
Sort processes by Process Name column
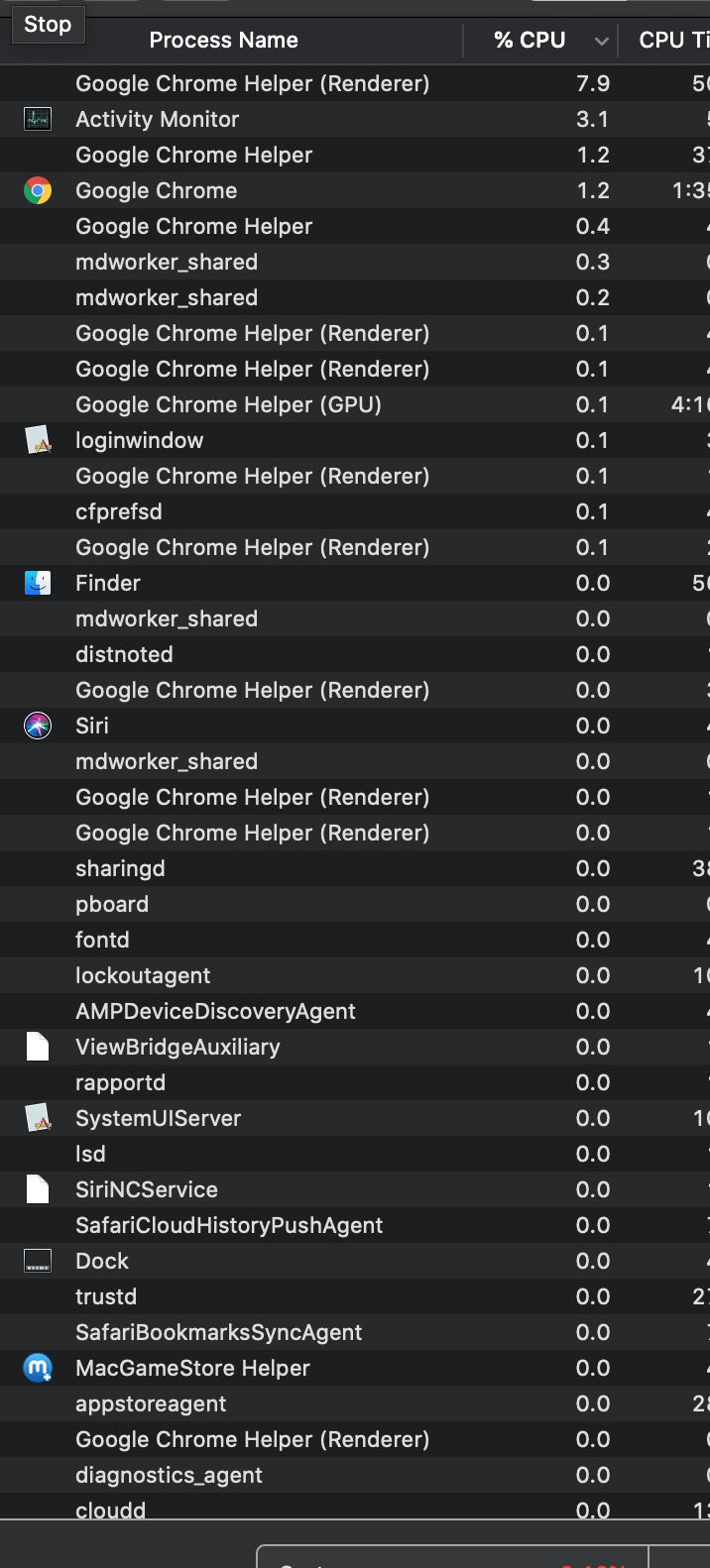coord(223,41)
